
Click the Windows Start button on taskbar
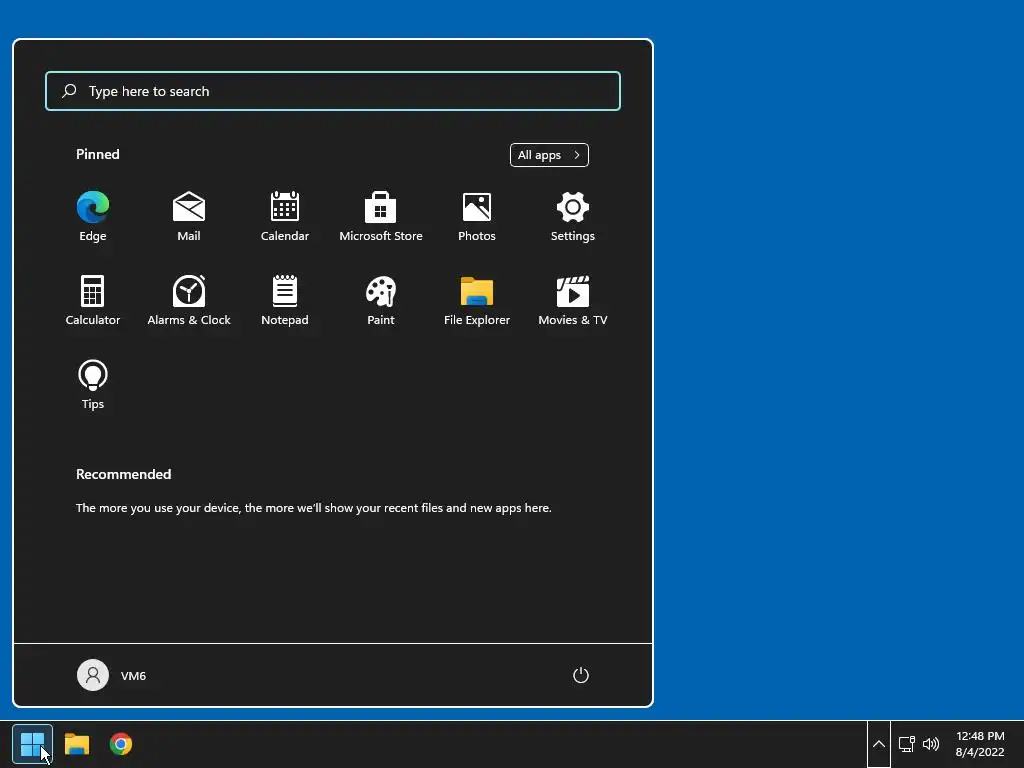(32, 744)
